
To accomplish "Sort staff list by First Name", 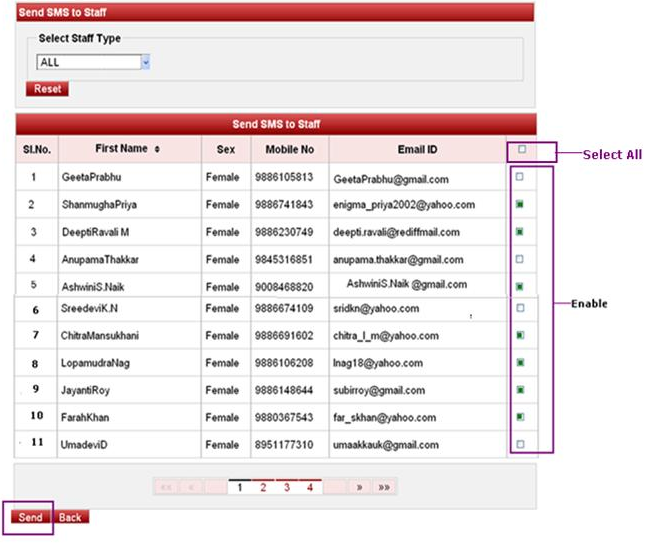I will pyautogui.click(x=157, y=149).
